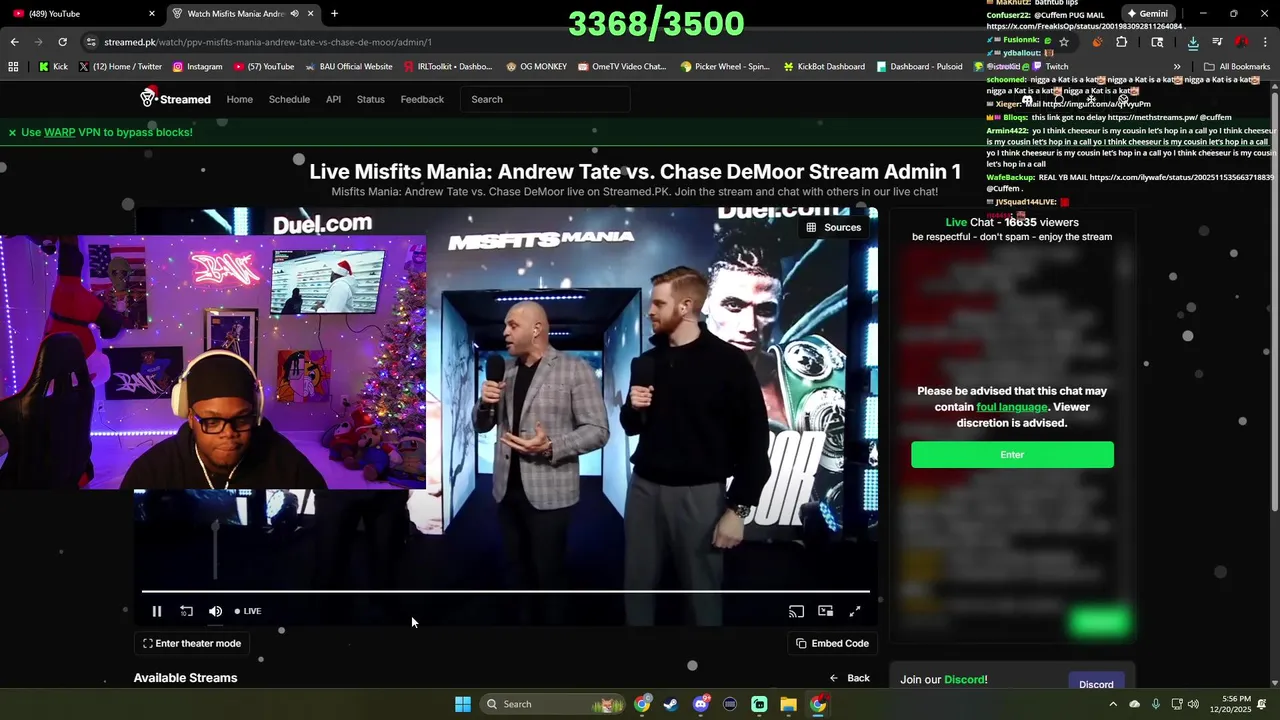Open the taskbar volume control icon
The width and height of the screenshot is (1280, 720).
pos(1193,704)
